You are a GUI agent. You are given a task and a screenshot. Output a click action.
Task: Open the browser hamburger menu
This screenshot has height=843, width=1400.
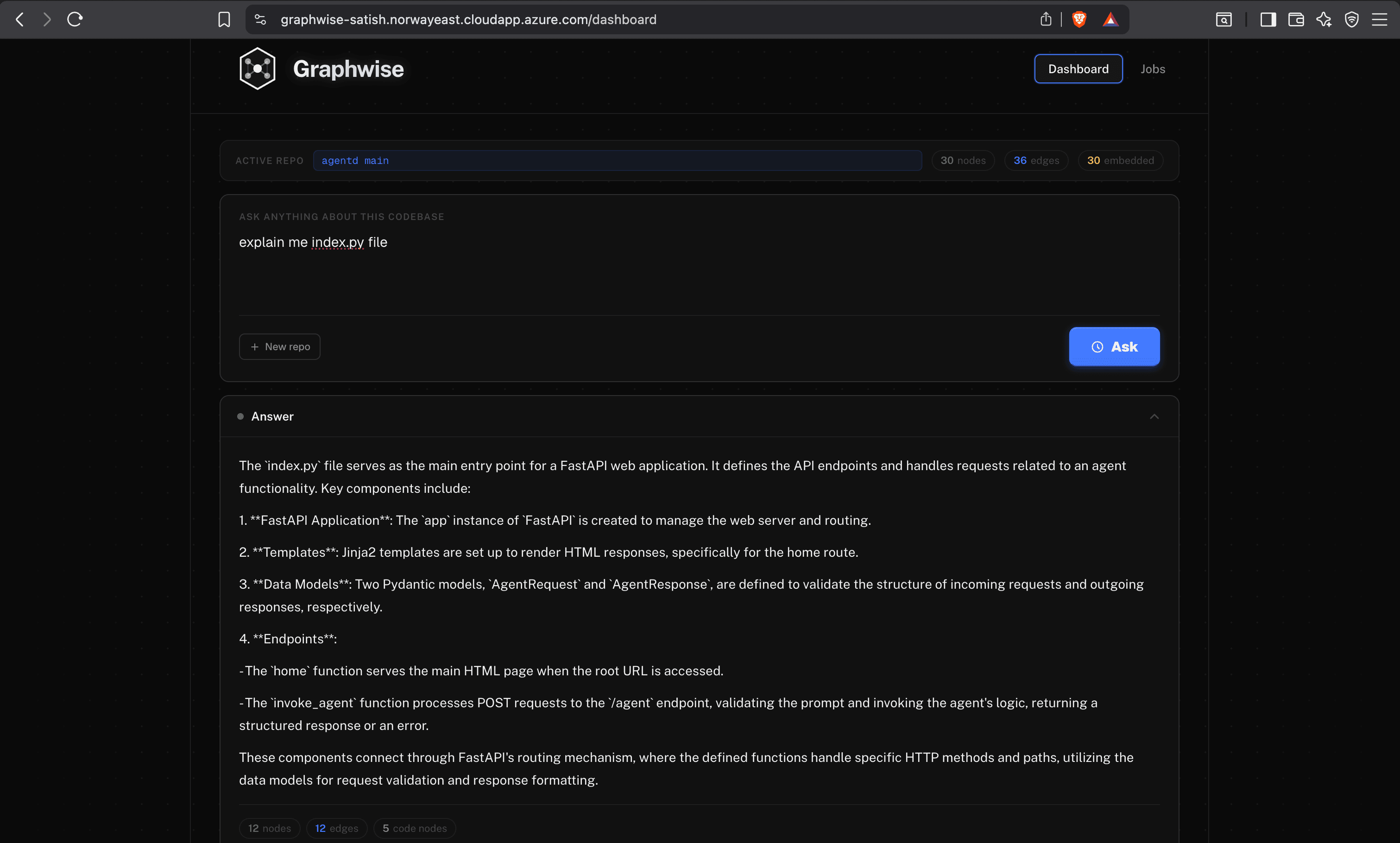click(1381, 19)
